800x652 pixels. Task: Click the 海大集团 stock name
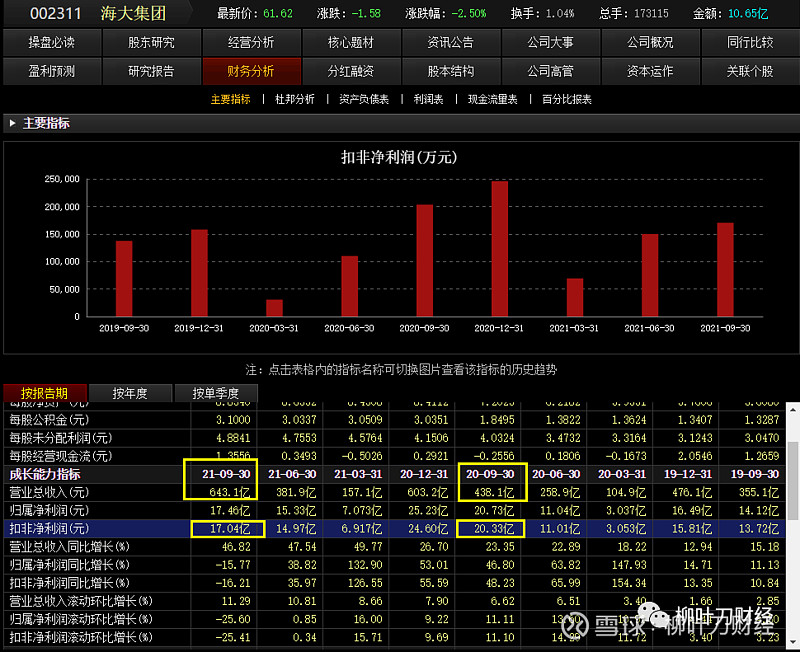pyautogui.click(x=134, y=13)
